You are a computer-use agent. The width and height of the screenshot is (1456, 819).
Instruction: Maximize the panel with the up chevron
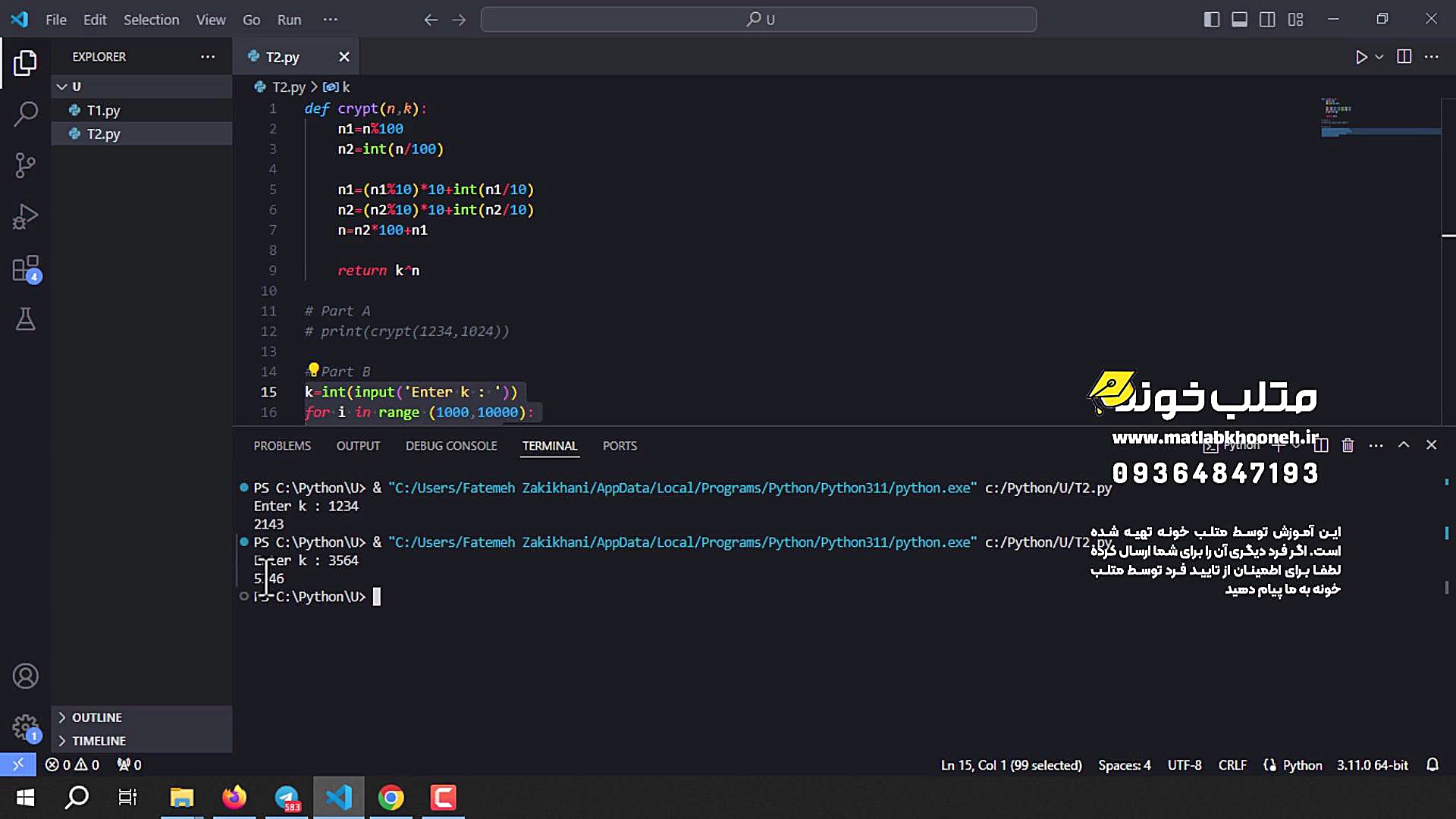1404,445
